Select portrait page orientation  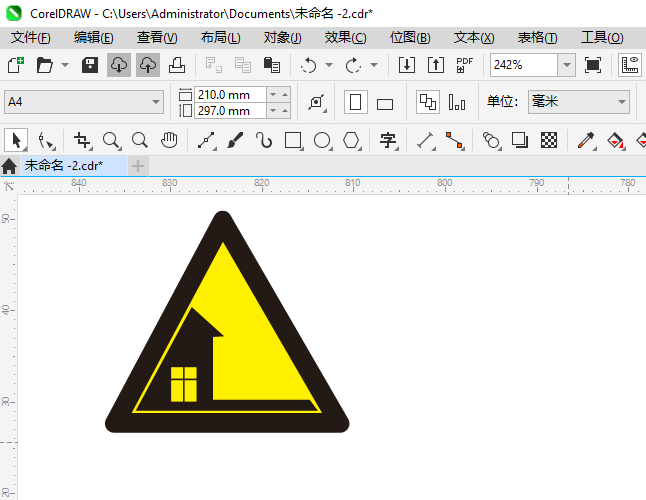coord(356,102)
